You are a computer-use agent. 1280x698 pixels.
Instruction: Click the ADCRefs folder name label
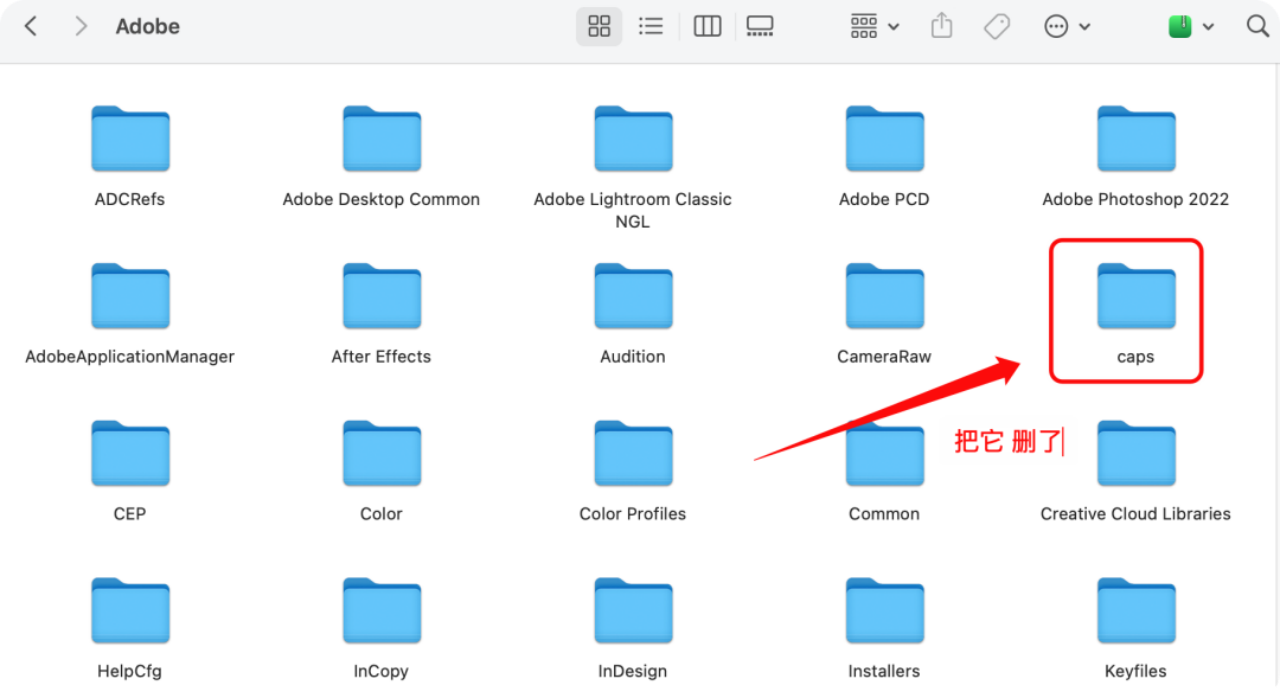click(x=130, y=199)
